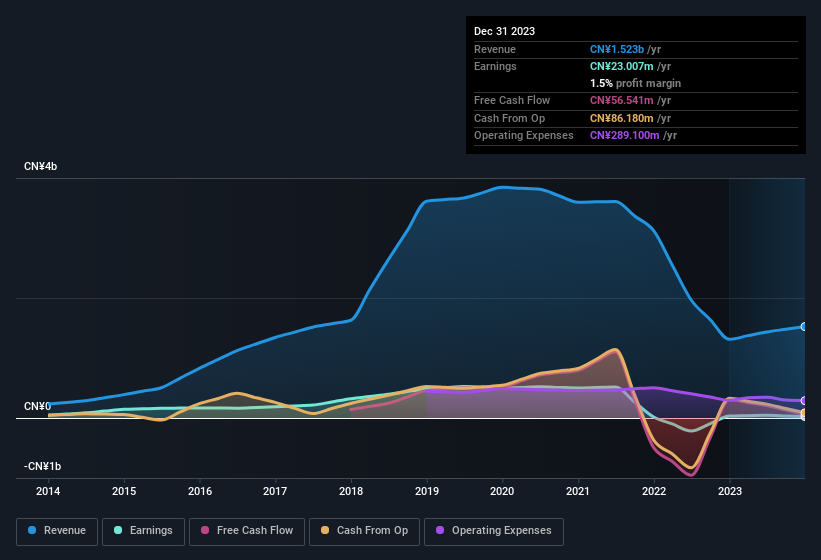Hide the Cash From Op legend series
Viewport: 821px width, 560px height.
pyautogui.click(x=365, y=531)
